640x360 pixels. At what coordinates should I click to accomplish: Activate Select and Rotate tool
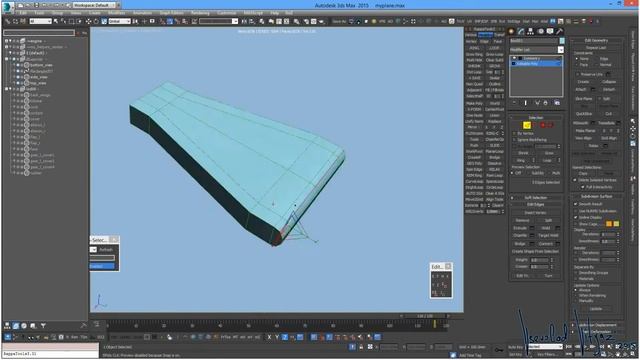click(x=96, y=21)
